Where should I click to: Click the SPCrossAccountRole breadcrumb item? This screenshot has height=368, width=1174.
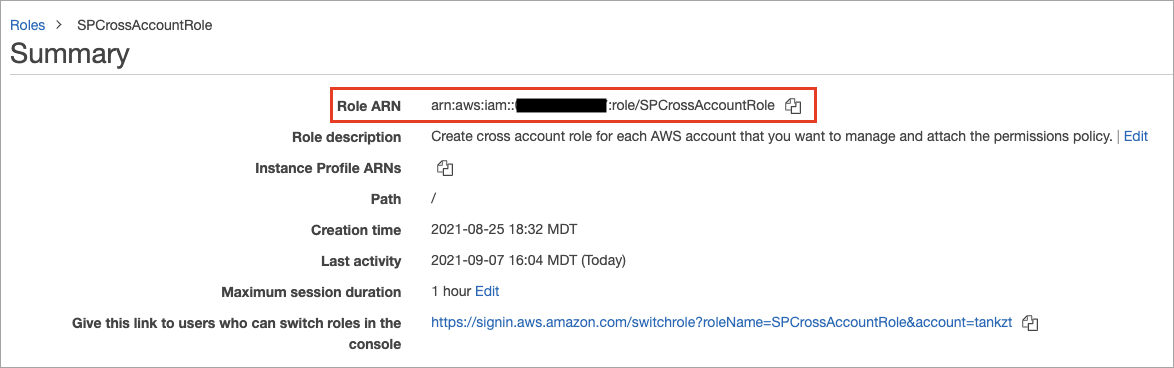[x=145, y=25]
